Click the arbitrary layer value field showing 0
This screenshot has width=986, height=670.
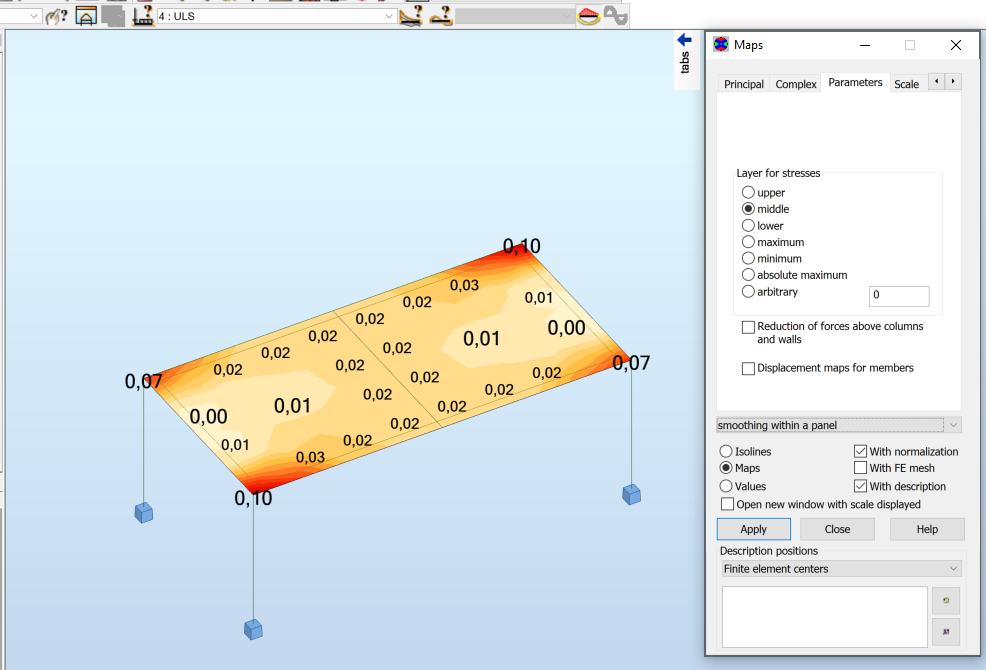(898, 296)
